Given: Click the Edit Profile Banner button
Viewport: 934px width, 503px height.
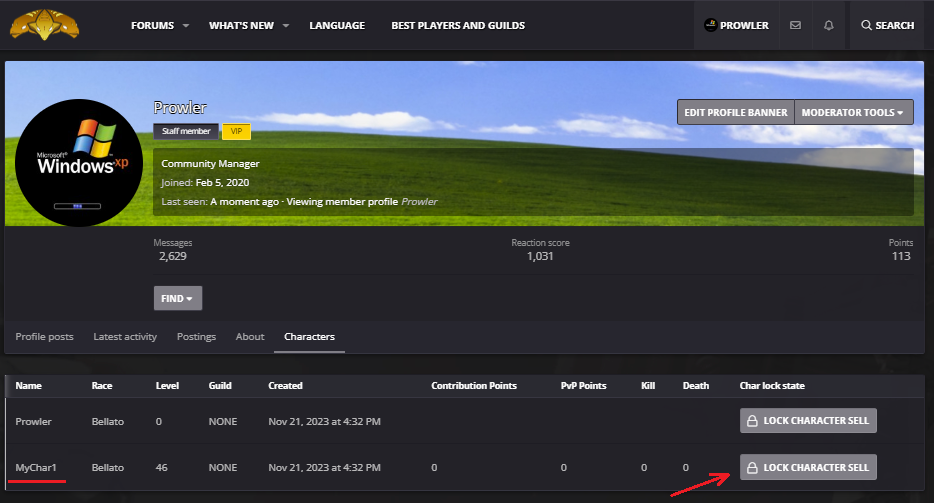Looking at the screenshot, I should tap(736, 112).
